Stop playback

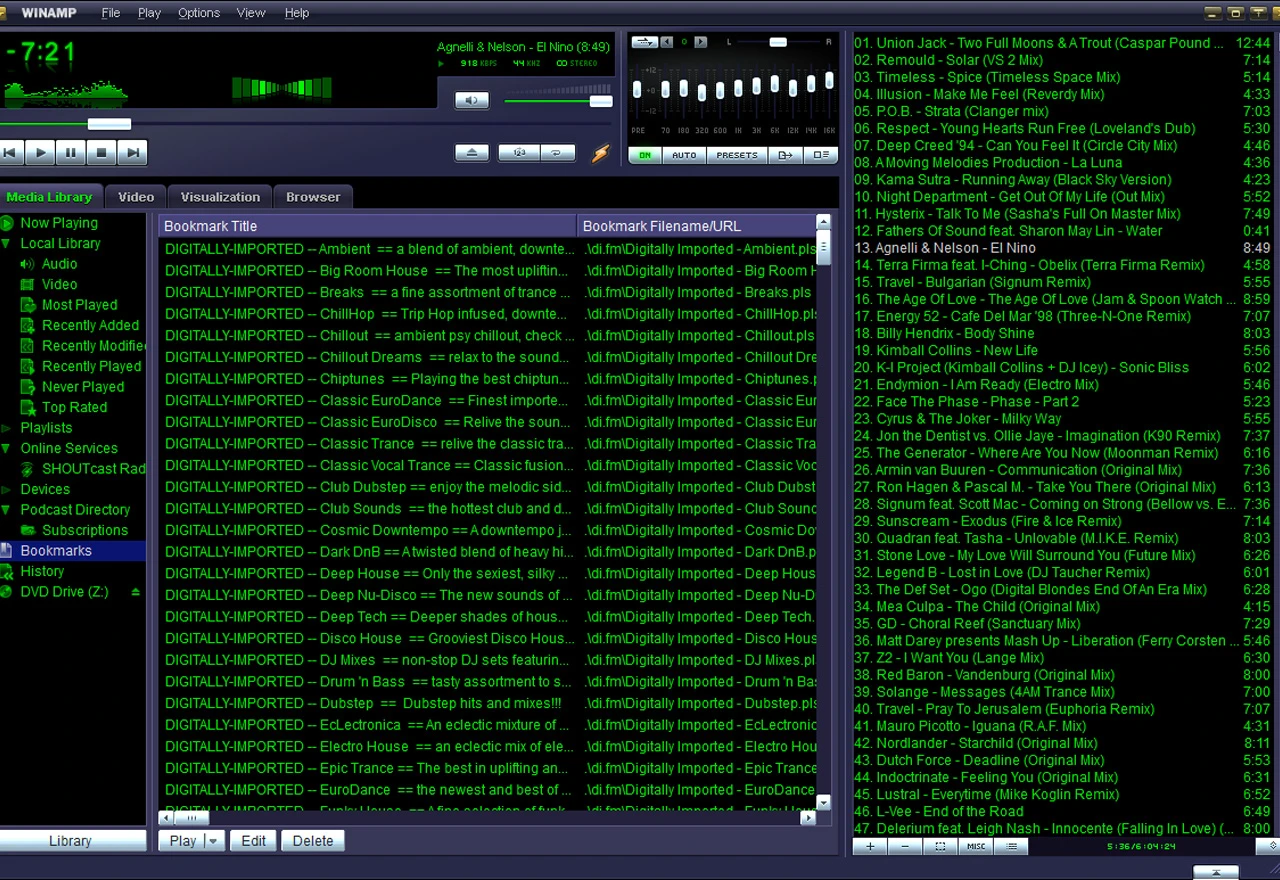[101, 153]
